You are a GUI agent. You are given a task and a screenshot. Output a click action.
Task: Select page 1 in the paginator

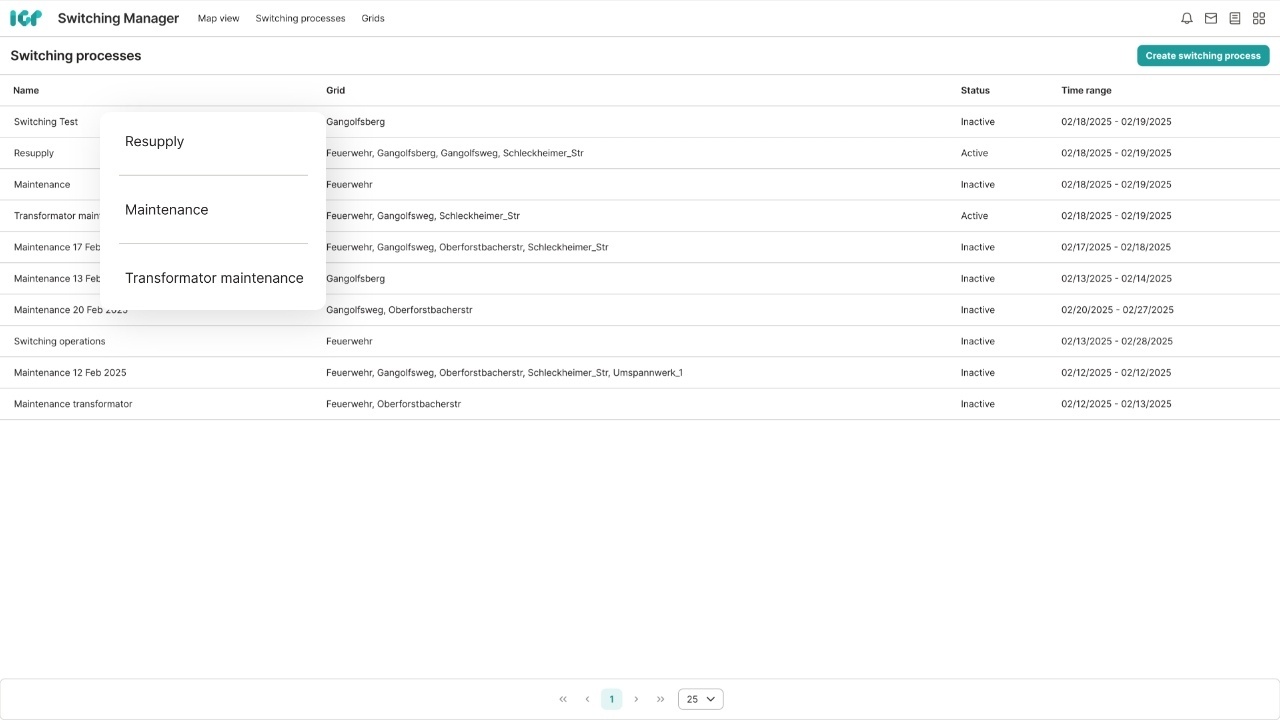(x=611, y=699)
